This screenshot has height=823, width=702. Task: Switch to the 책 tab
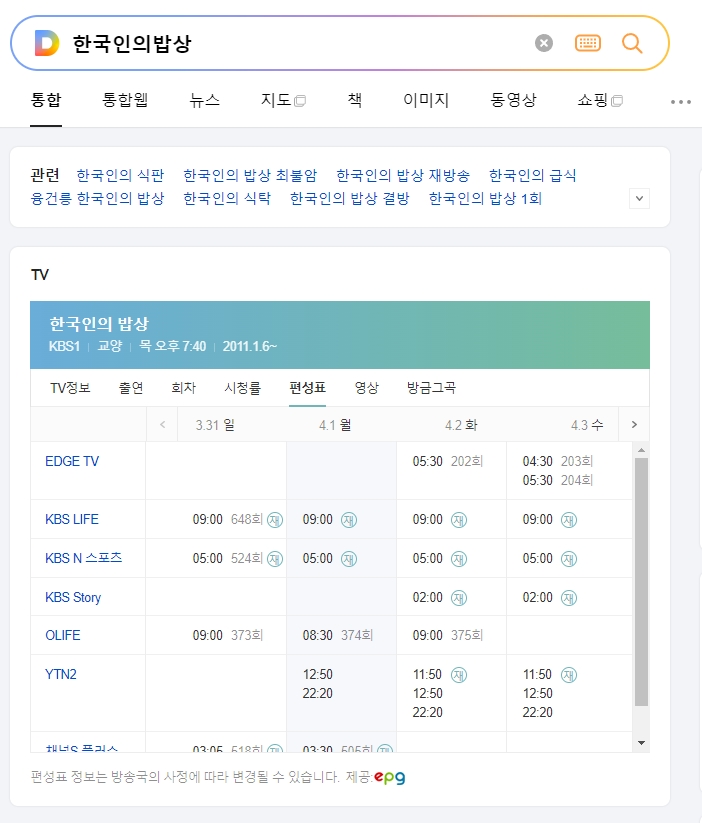coord(355,100)
